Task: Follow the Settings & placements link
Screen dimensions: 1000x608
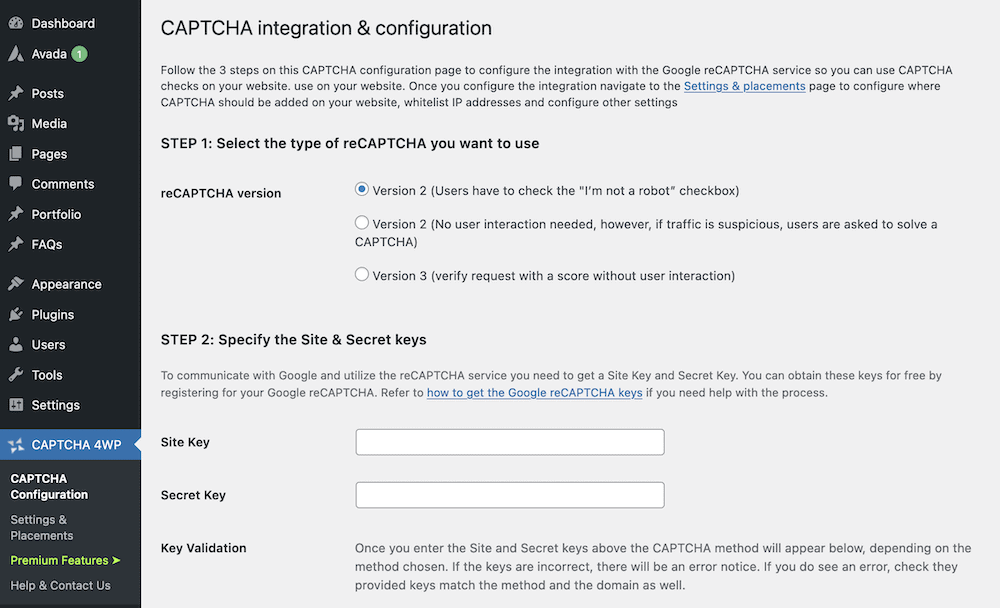Action: point(744,86)
